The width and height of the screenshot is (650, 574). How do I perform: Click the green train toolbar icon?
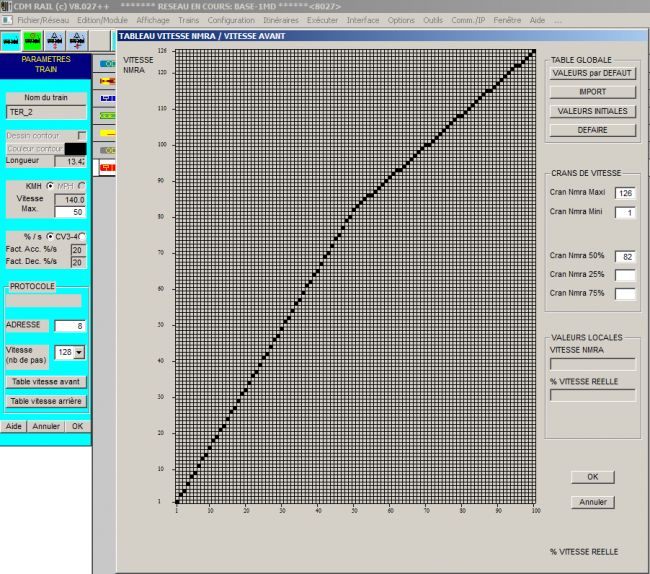click(32, 40)
